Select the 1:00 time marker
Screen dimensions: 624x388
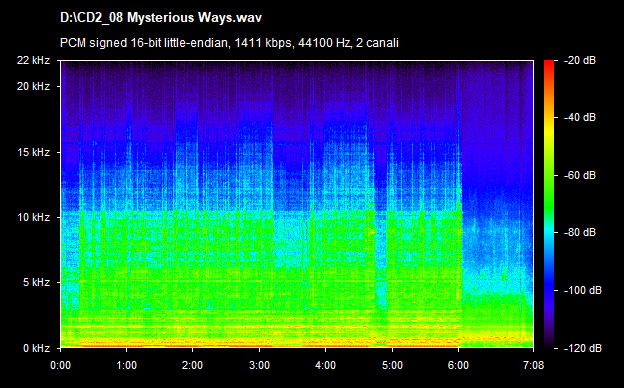click(127, 365)
